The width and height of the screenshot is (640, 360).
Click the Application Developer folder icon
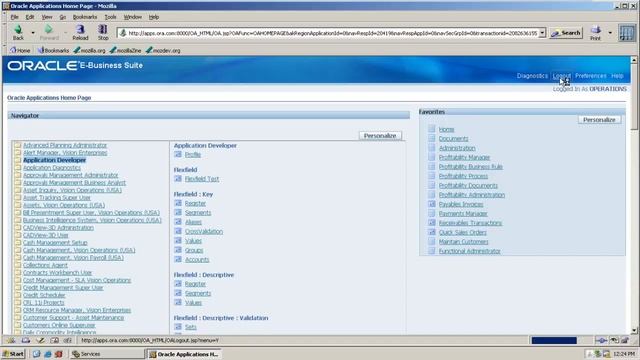click(18, 160)
